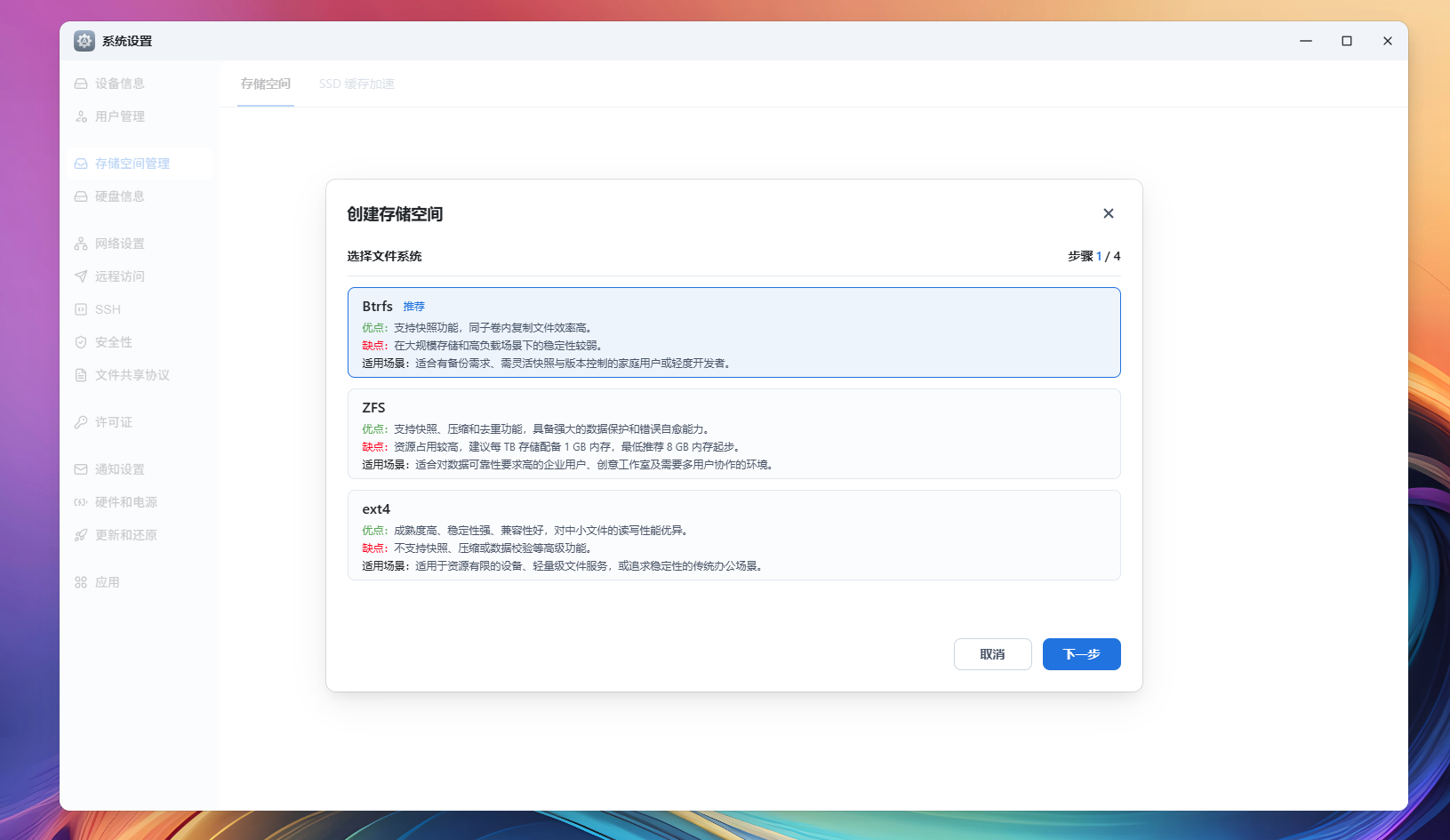
Task: Select the 用户管理 user management icon
Action: point(83,116)
